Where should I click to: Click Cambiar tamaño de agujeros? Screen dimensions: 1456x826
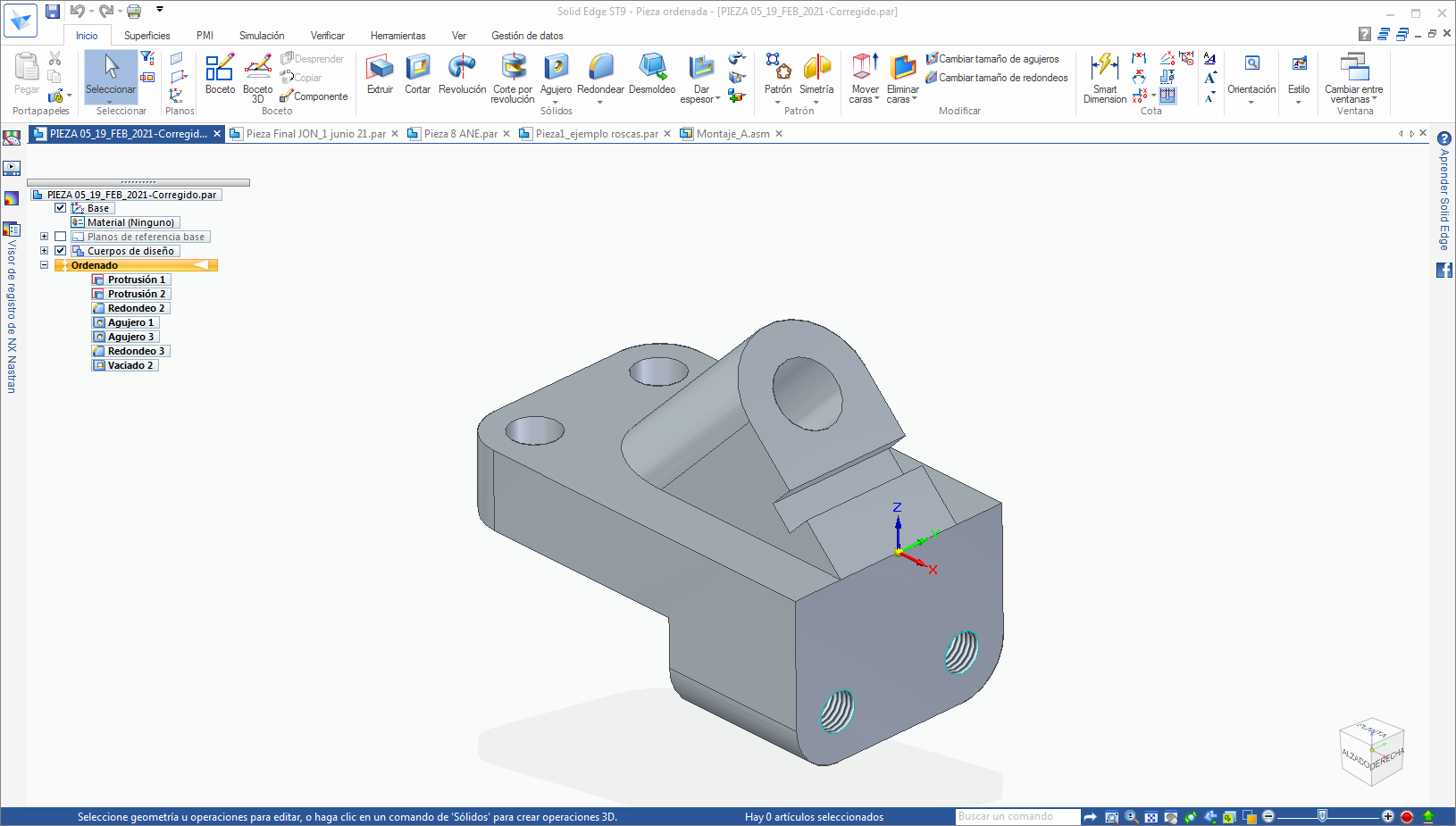[998, 59]
